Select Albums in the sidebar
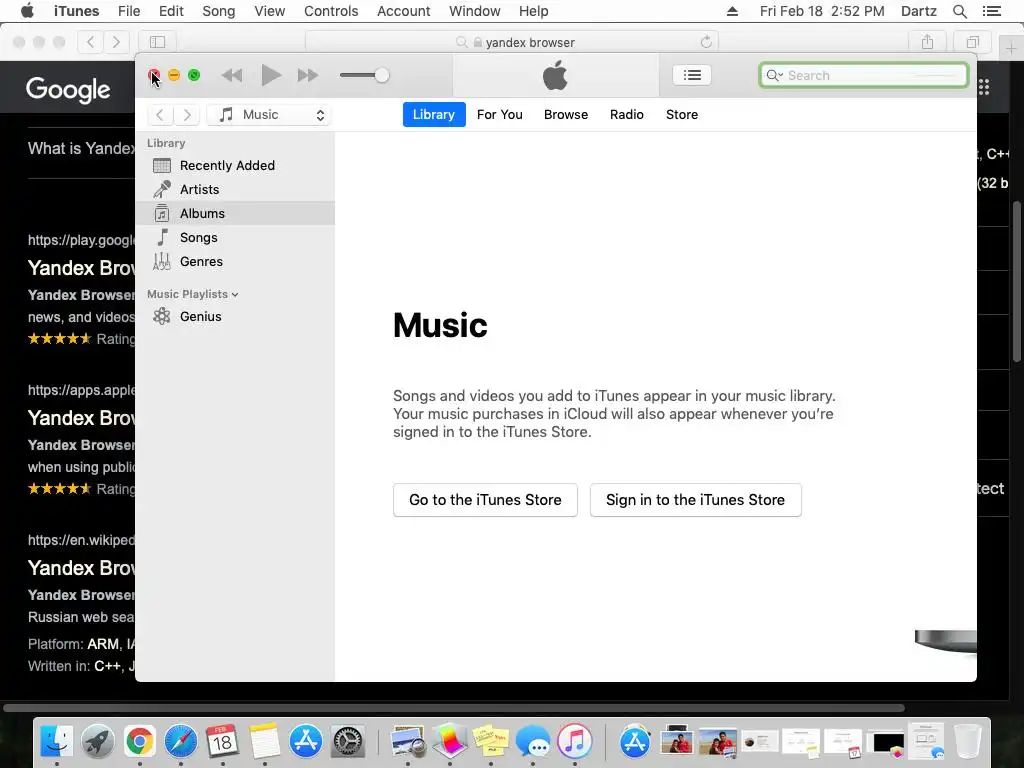 point(235,214)
